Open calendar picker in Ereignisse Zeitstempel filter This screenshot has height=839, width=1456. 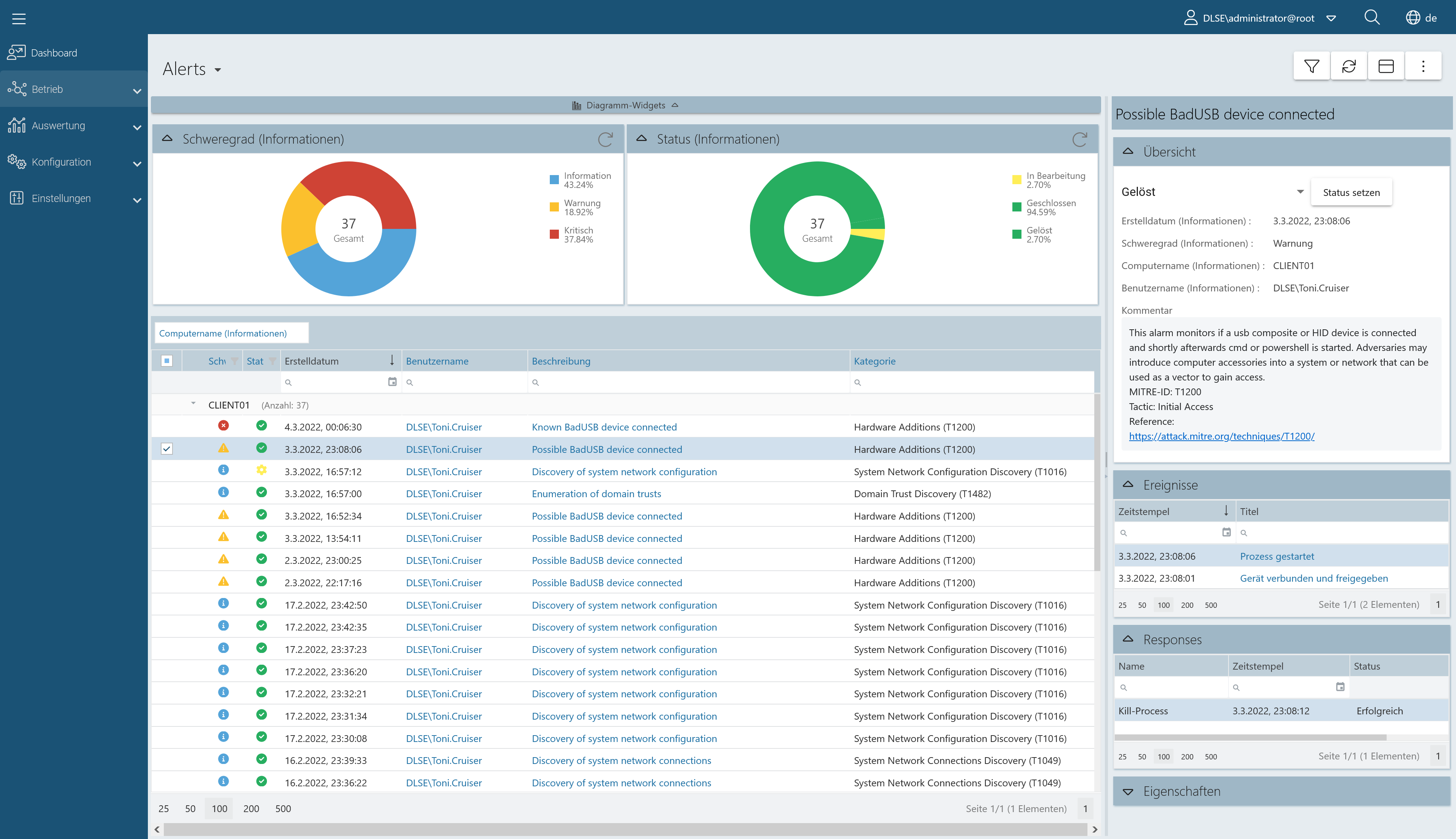pyautogui.click(x=1226, y=532)
